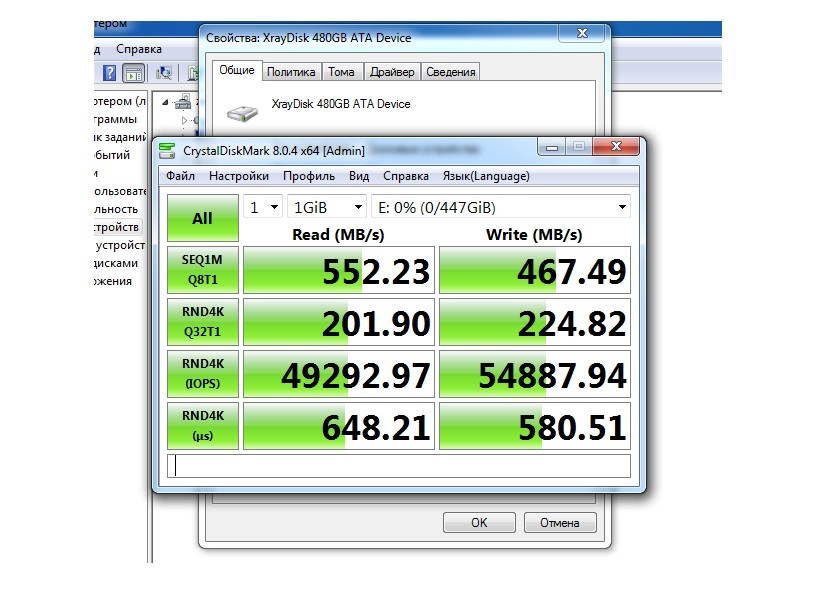Click the blue help question mark toolbar icon
The image size is (838, 601).
(110, 73)
